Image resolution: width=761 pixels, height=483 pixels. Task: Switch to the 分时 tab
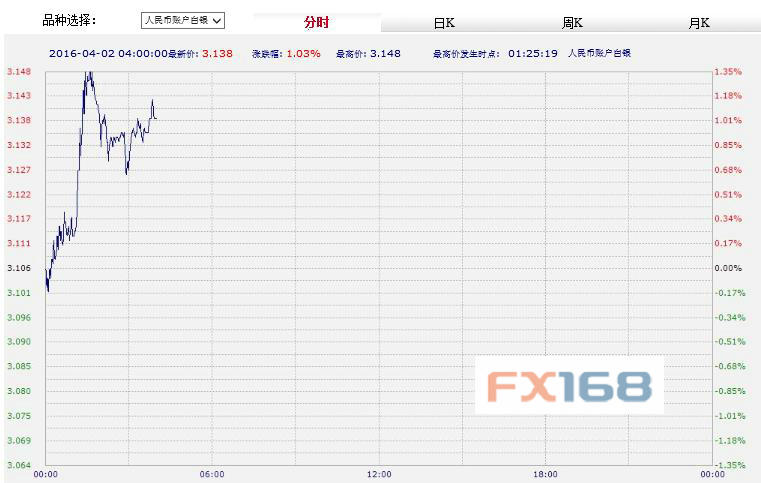(x=316, y=22)
